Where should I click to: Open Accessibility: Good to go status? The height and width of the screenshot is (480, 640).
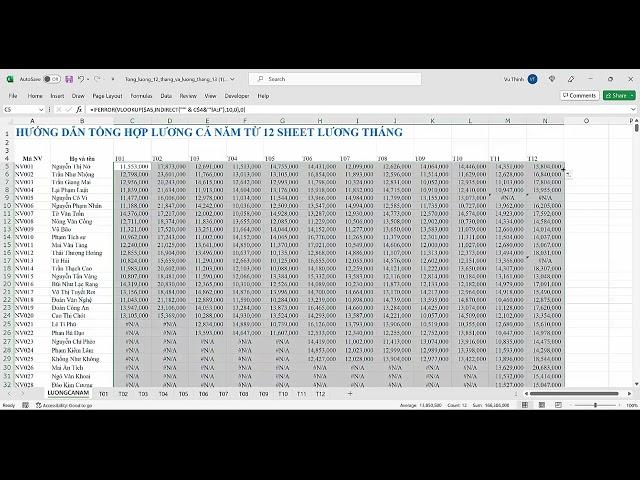(x=64, y=405)
